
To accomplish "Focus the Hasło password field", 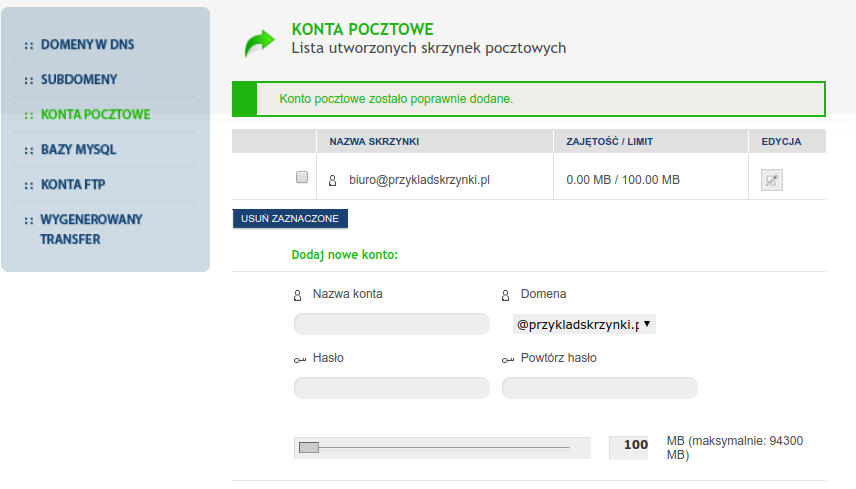I will [x=391, y=387].
